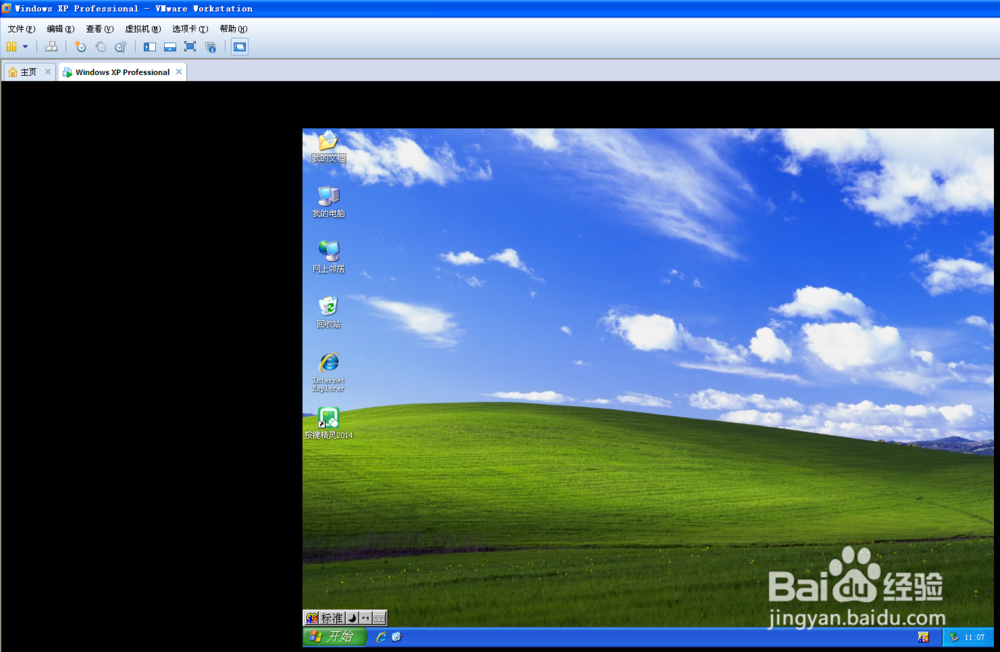Open the 帮助 menu
The width and height of the screenshot is (1000, 652).
(233, 29)
